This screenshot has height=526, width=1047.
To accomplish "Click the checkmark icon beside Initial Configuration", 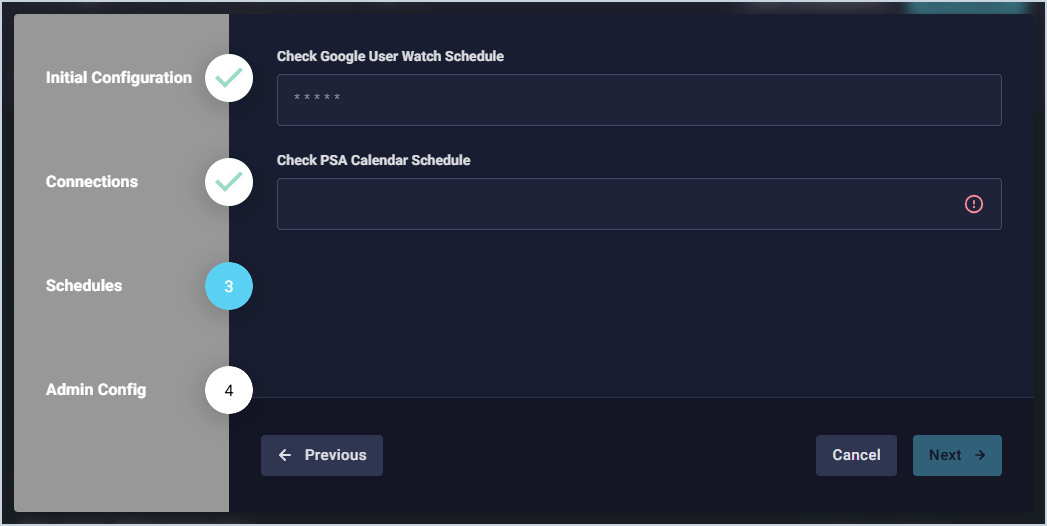I will (x=229, y=78).
